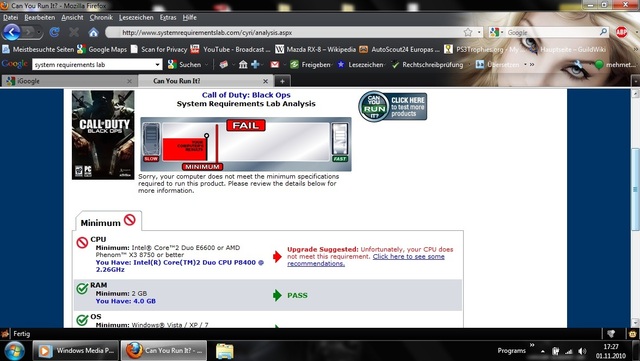Follow the Click here to see recommendations link
This screenshot has width=640, height=361.
click(x=366, y=260)
